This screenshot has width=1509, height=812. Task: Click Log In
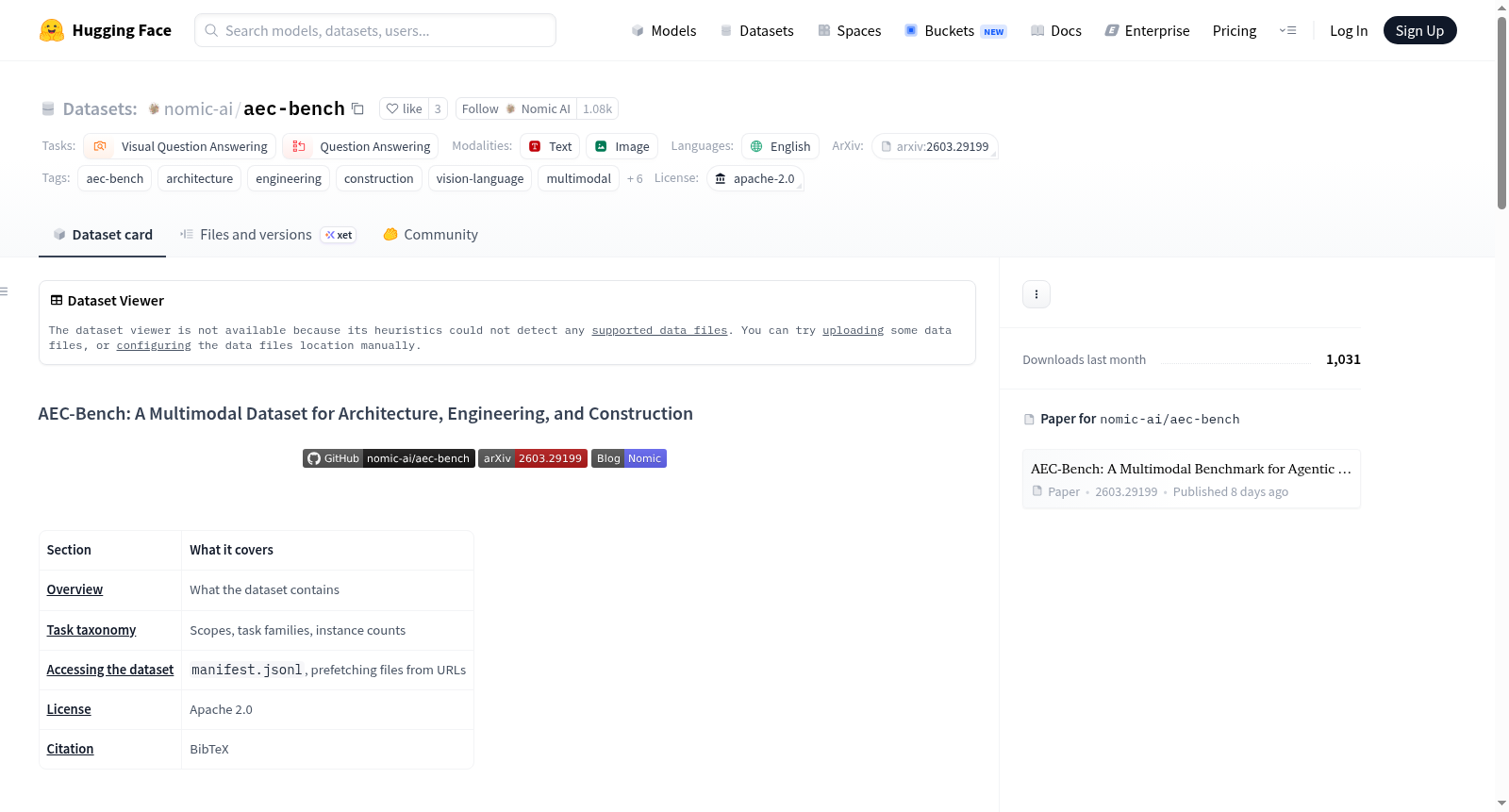pos(1349,30)
